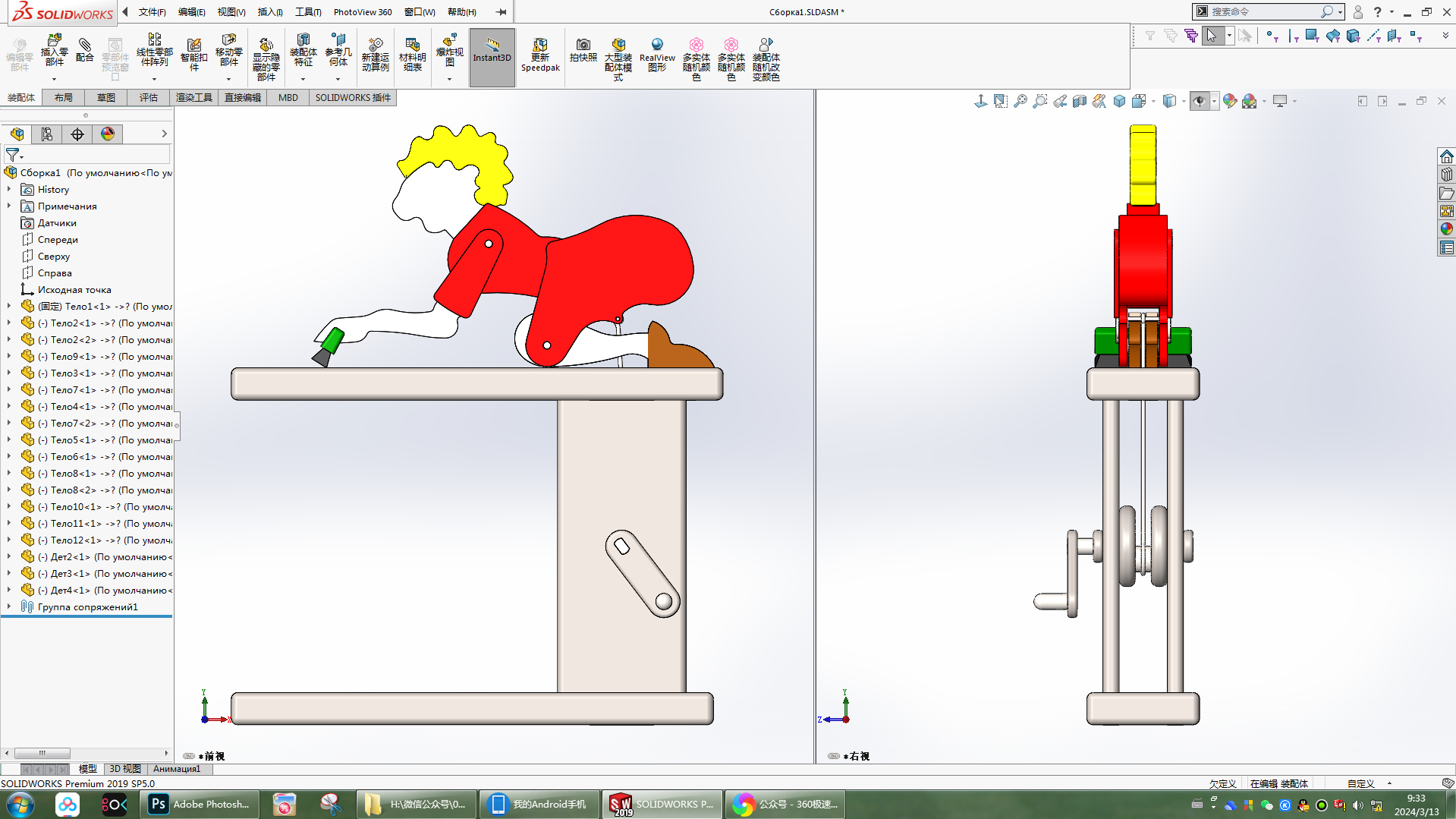1456x819 pixels.
Task: Expand the Примечания tree node
Action: (x=9, y=206)
